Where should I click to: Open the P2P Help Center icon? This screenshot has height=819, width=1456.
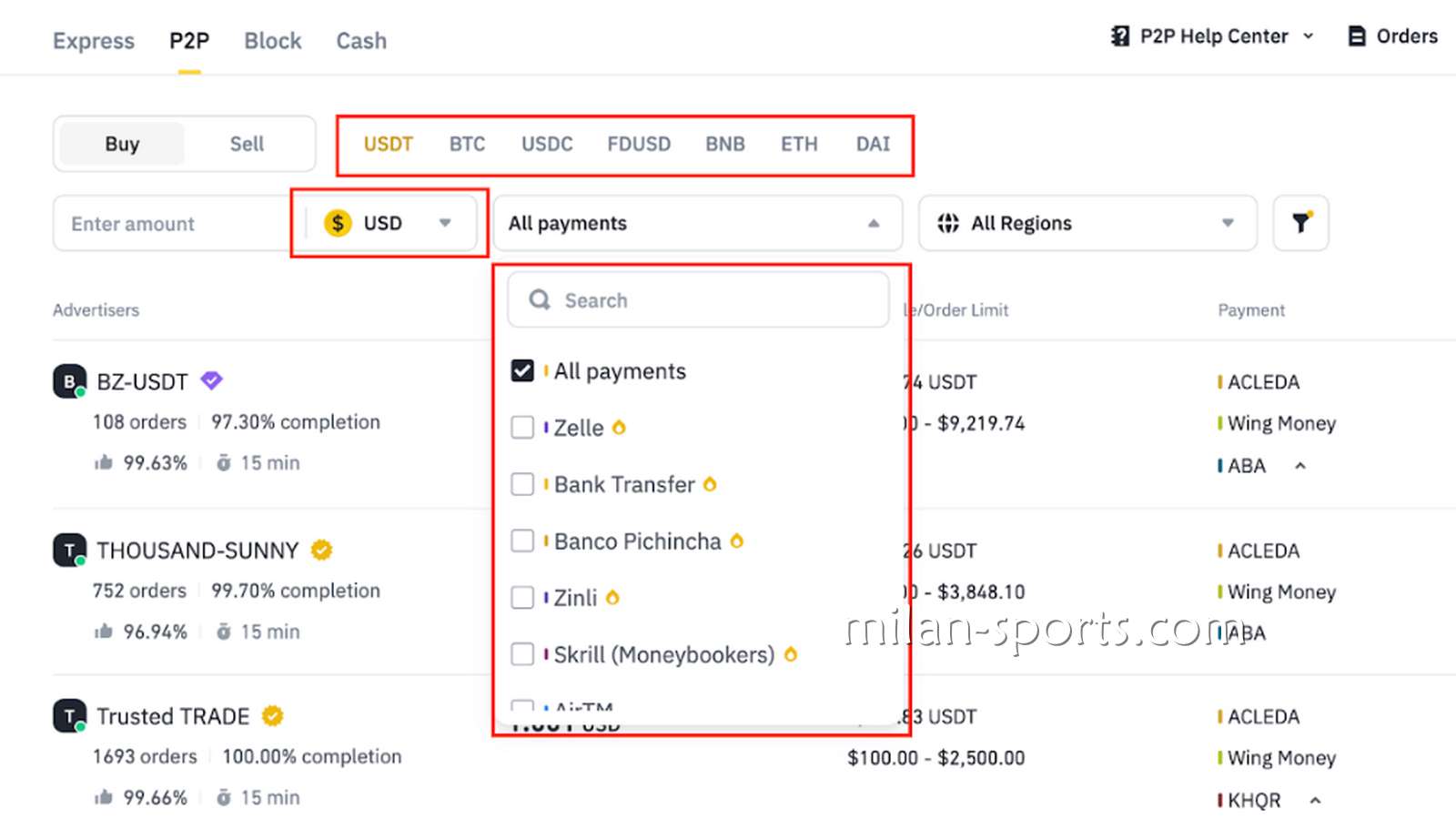click(1120, 36)
